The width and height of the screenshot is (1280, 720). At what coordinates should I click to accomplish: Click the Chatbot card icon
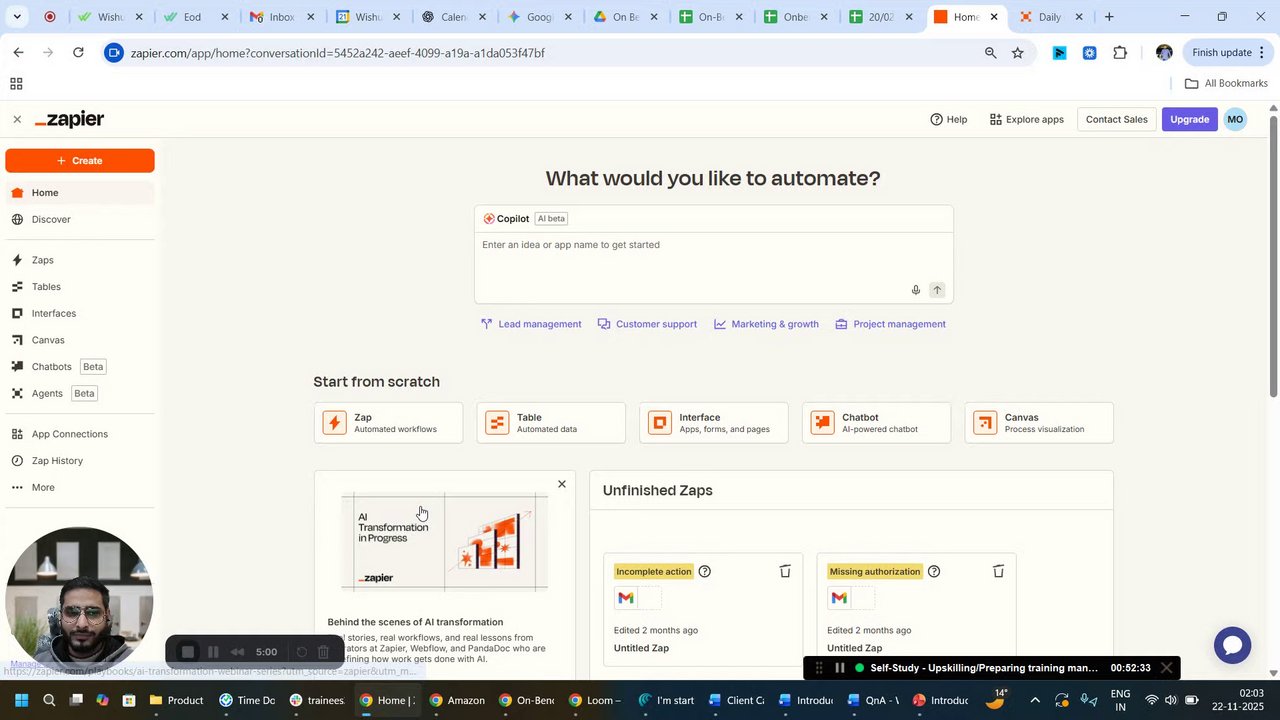pyautogui.click(x=822, y=423)
